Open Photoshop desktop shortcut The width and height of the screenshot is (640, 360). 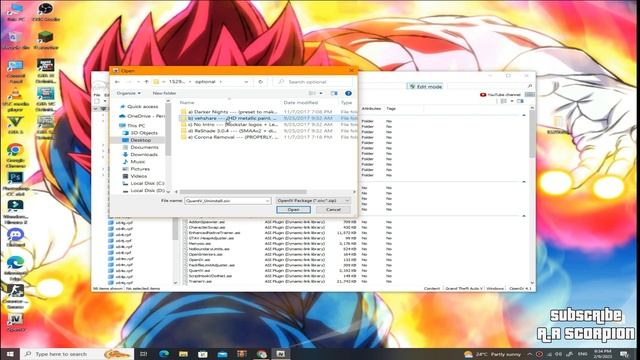click(x=15, y=183)
